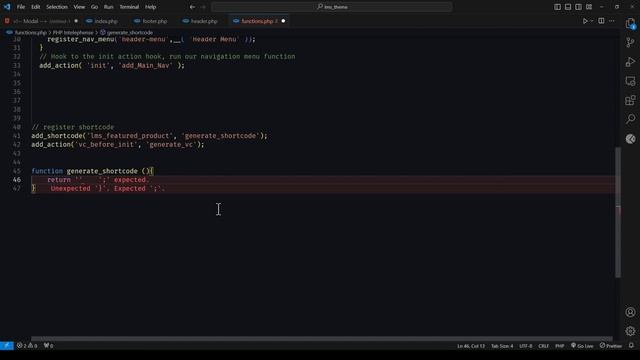Screen dimensions: 640x360
Task: Click the Prettier status bar item
Action: click(611, 346)
